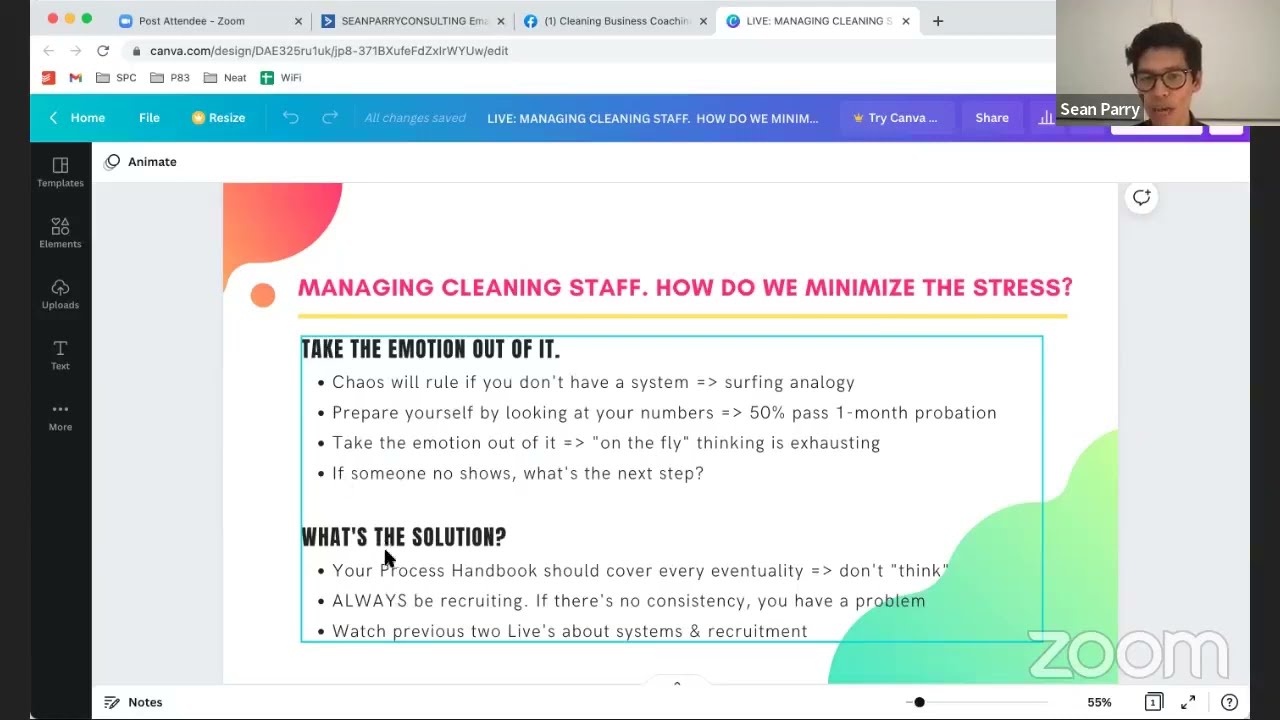Viewport: 1280px width, 720px height.
Task: Select the slide heading MANAGING CLEANING STAFF
Action: (x=685, y=288)
